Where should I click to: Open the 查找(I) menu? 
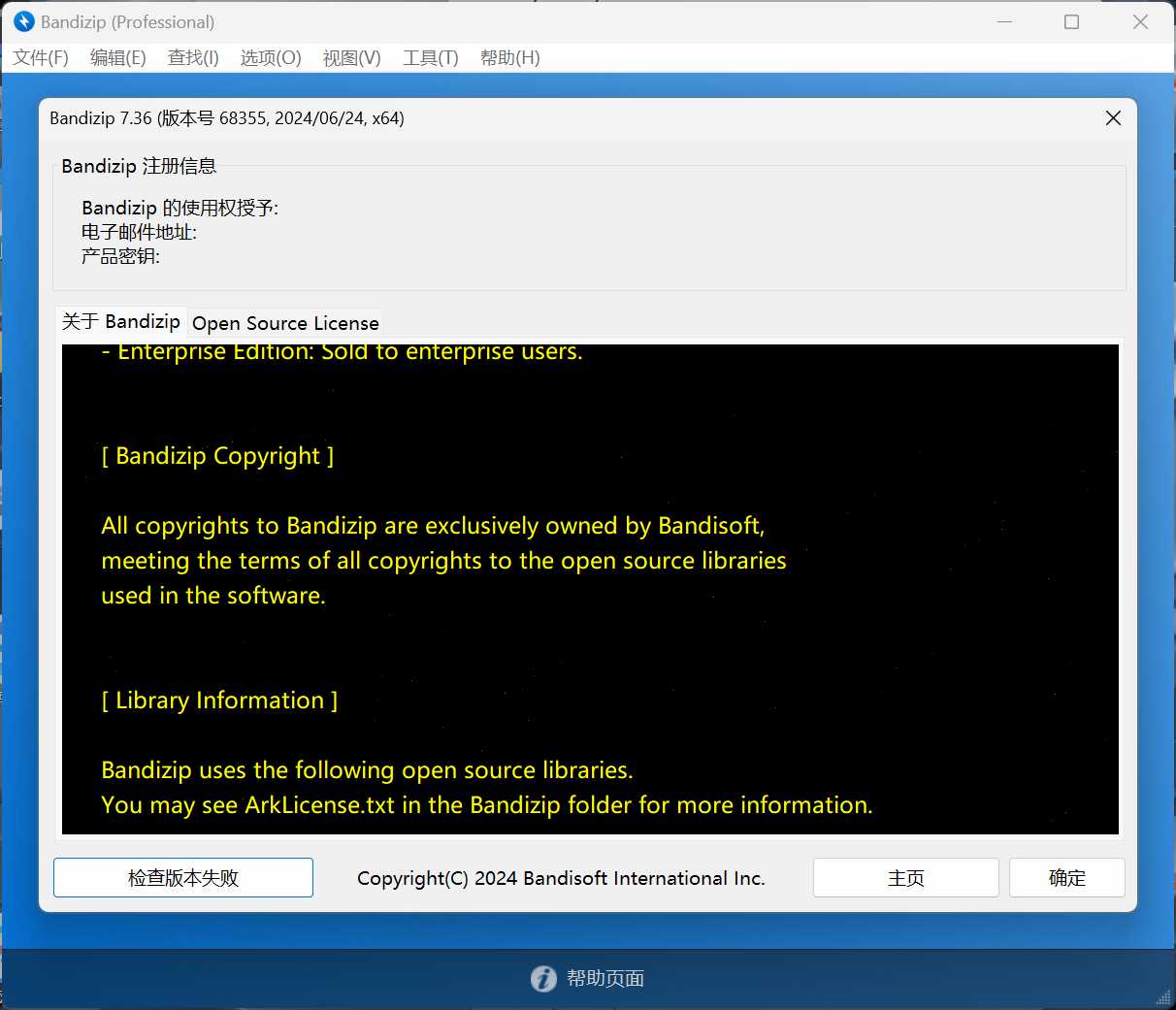tap(193, 57)
